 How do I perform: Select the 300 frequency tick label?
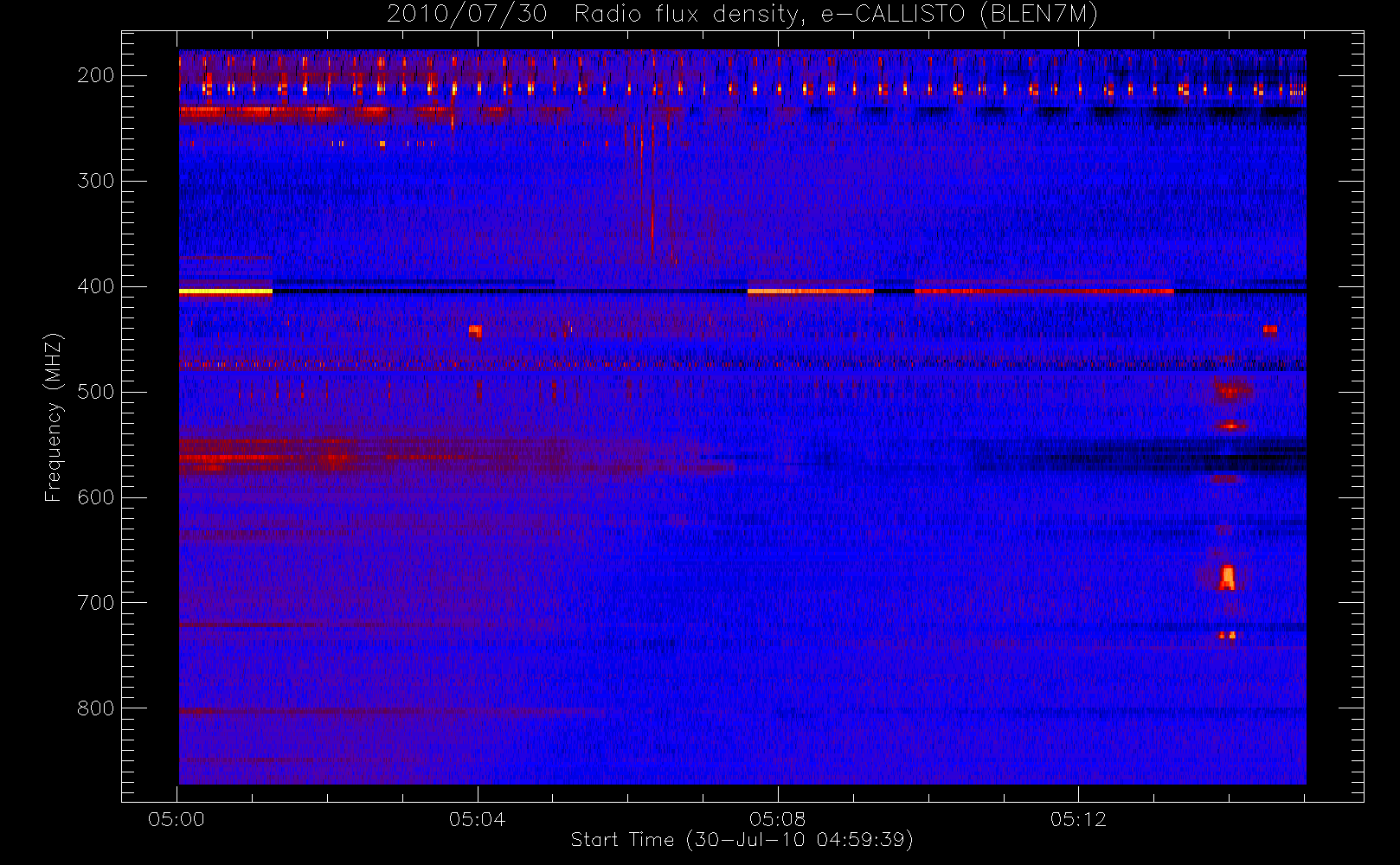click(96, 181)
